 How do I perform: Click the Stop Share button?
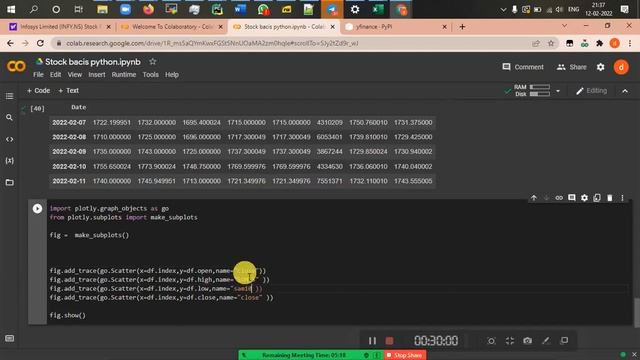[405, 355]
